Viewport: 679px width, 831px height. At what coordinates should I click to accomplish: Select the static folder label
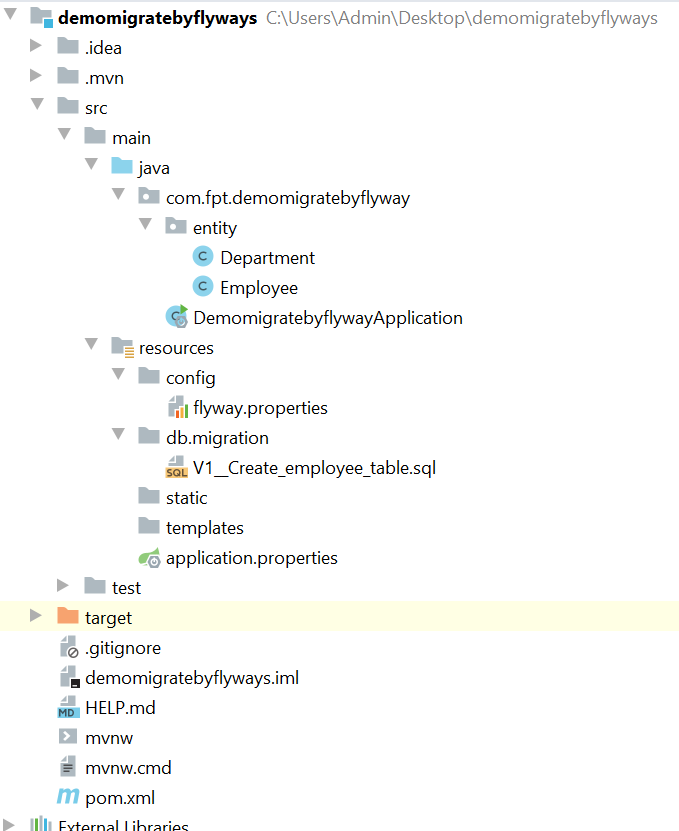click(x=187, y=498)
